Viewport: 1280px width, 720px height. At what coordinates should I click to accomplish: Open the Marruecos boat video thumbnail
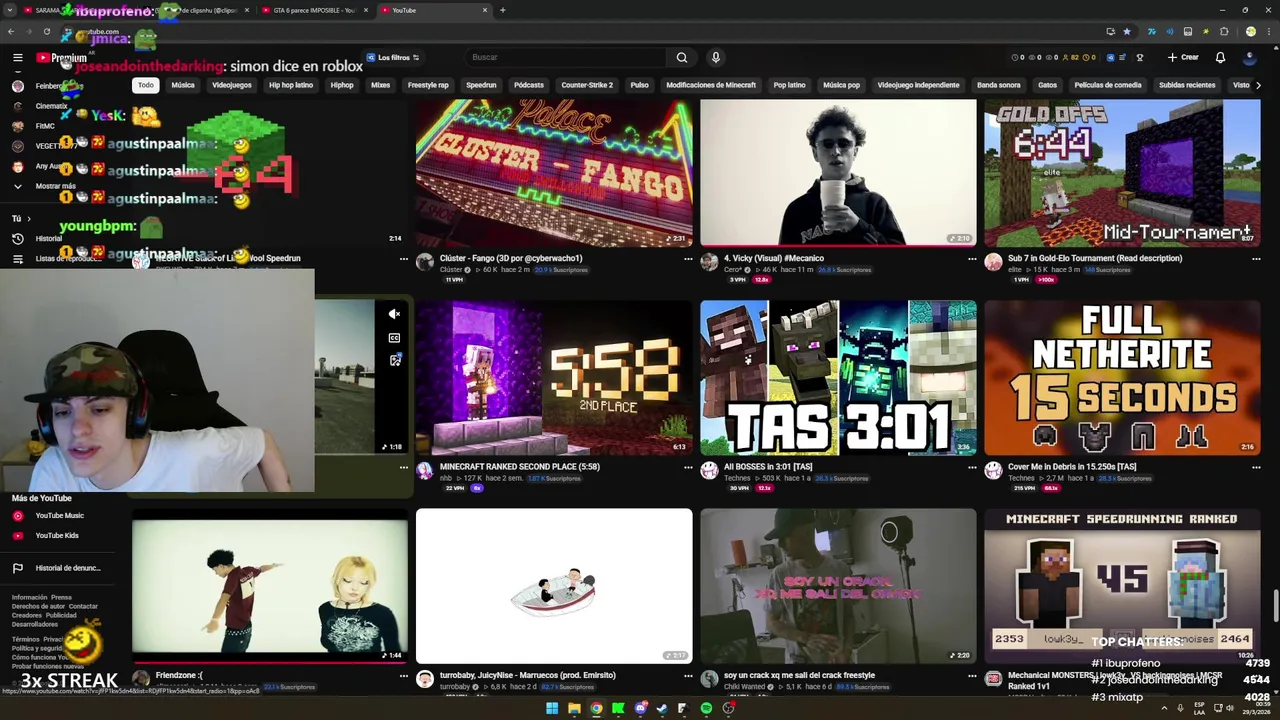[553, 586]
